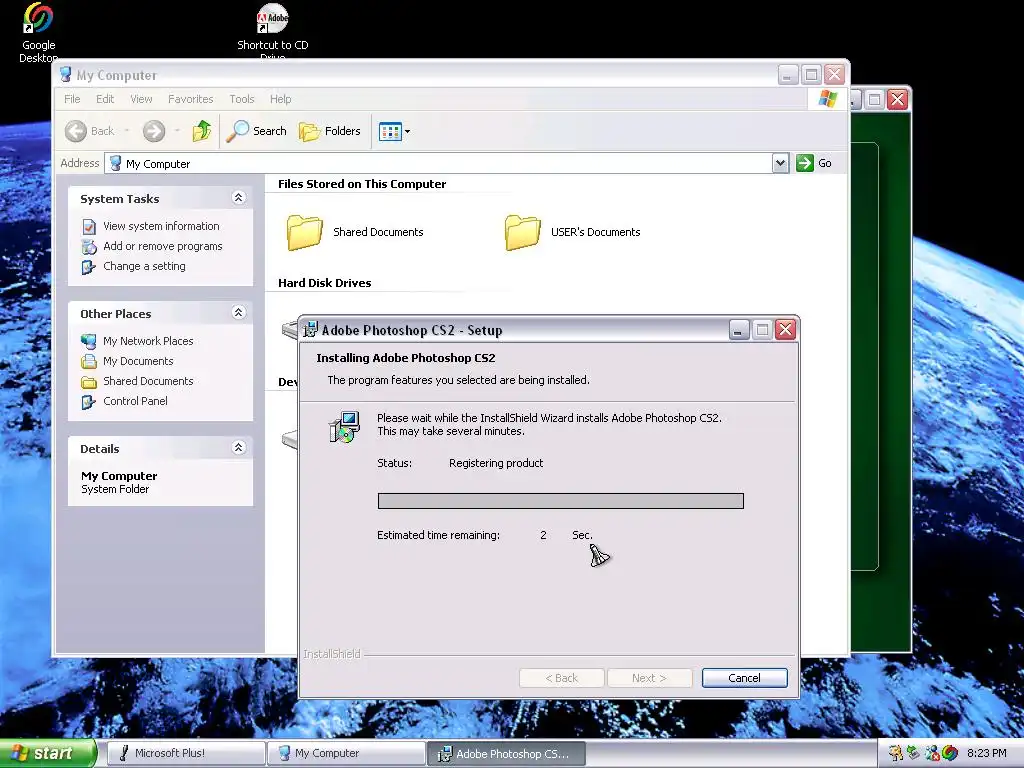
Task: Collapse the Other Places panel
Action: 238,313
